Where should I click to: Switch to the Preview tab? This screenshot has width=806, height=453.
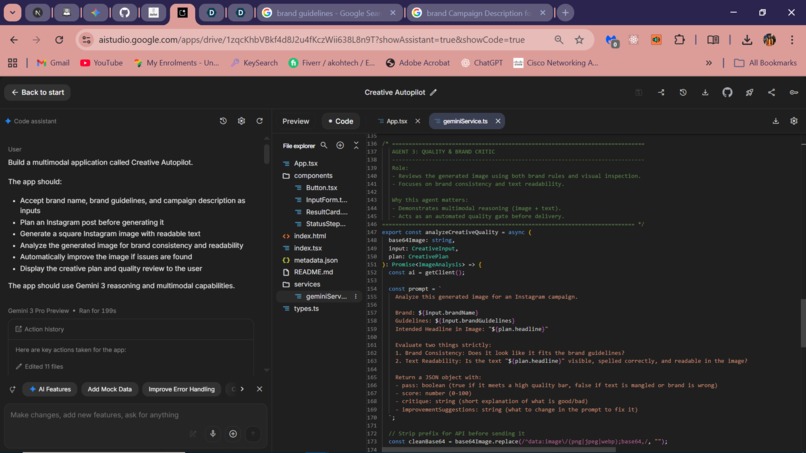(296, 121)
